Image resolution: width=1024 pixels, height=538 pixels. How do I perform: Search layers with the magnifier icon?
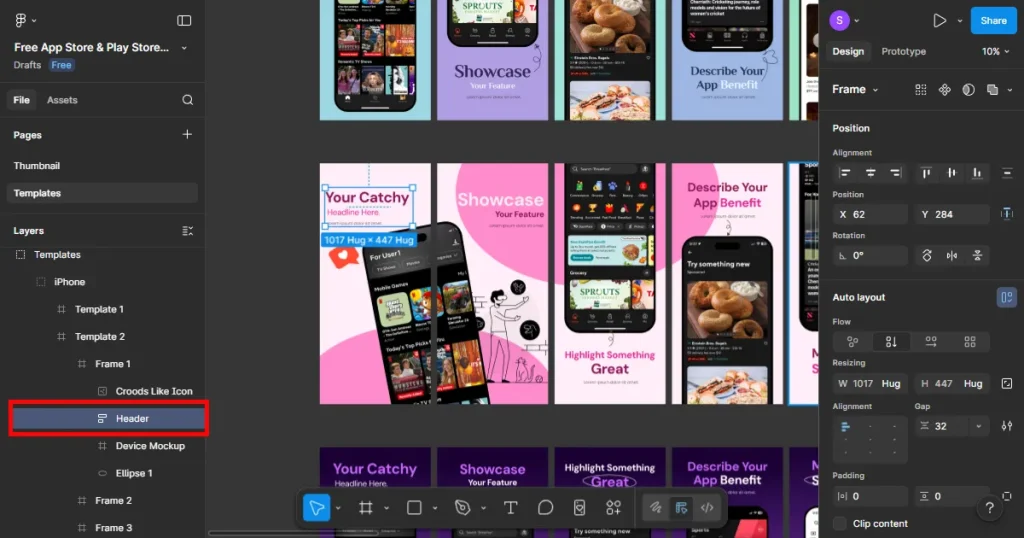187,100
